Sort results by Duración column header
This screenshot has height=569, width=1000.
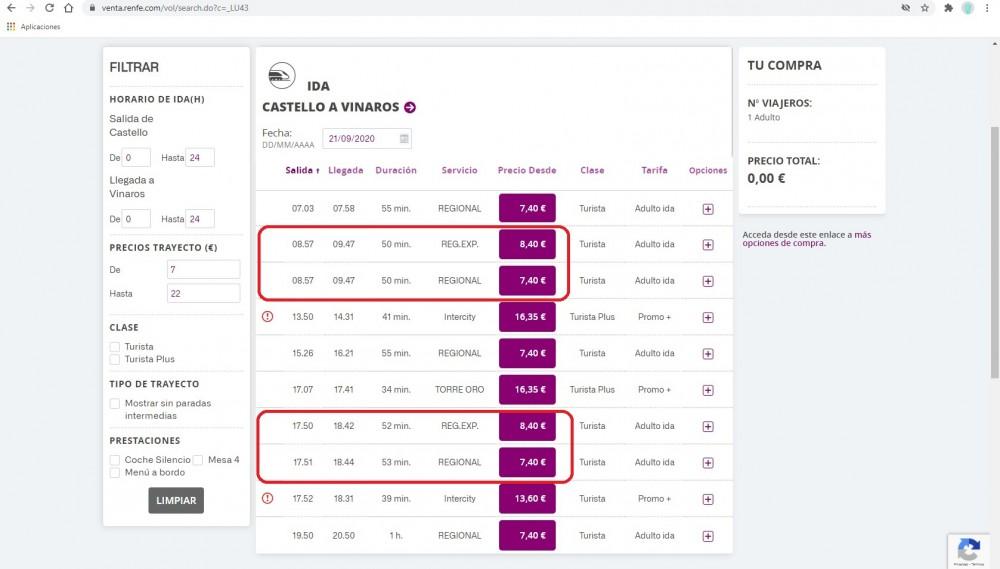tap(396, 171)
